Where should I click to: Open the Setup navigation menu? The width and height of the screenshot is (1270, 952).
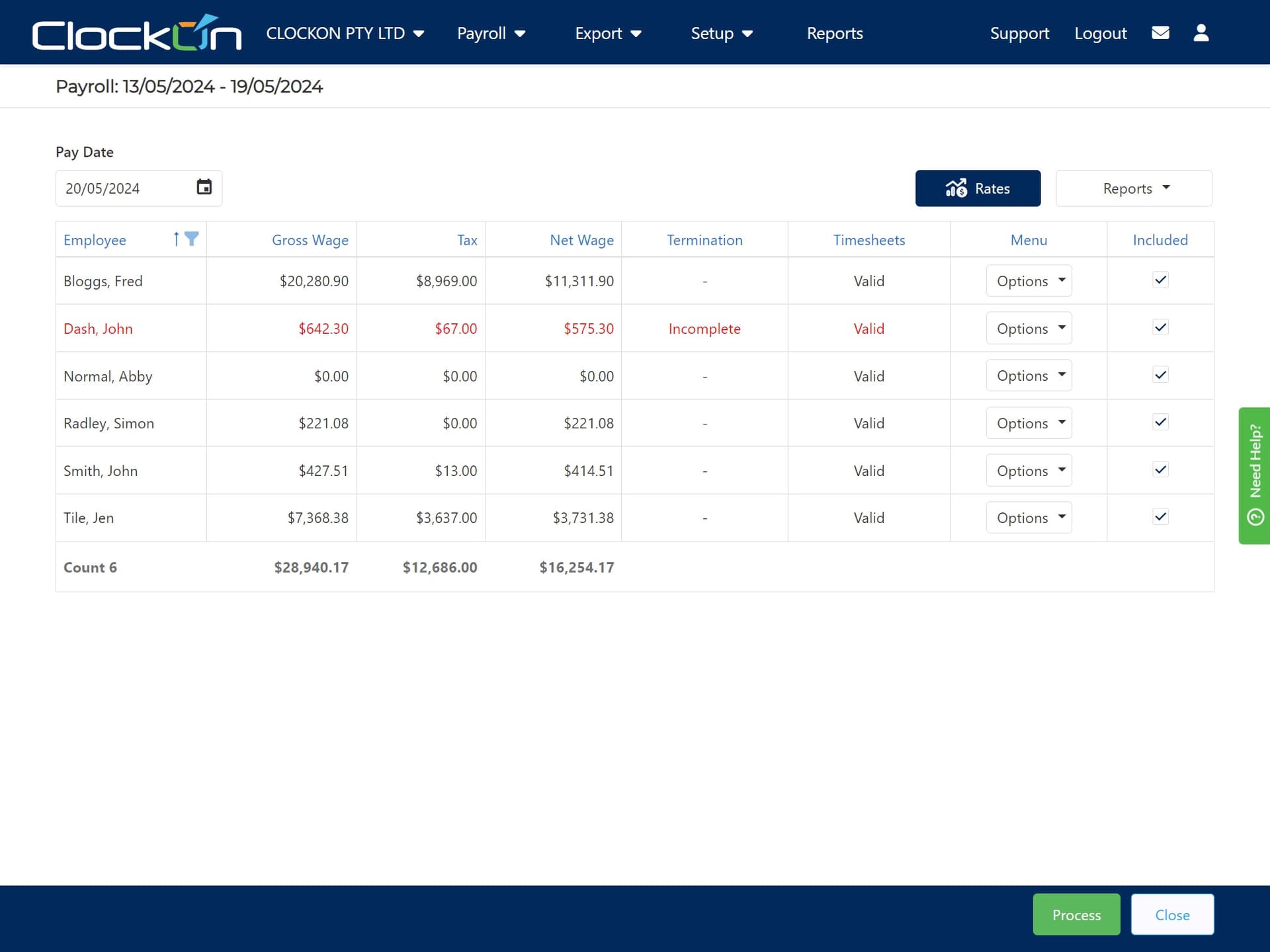tap(722, 33)
